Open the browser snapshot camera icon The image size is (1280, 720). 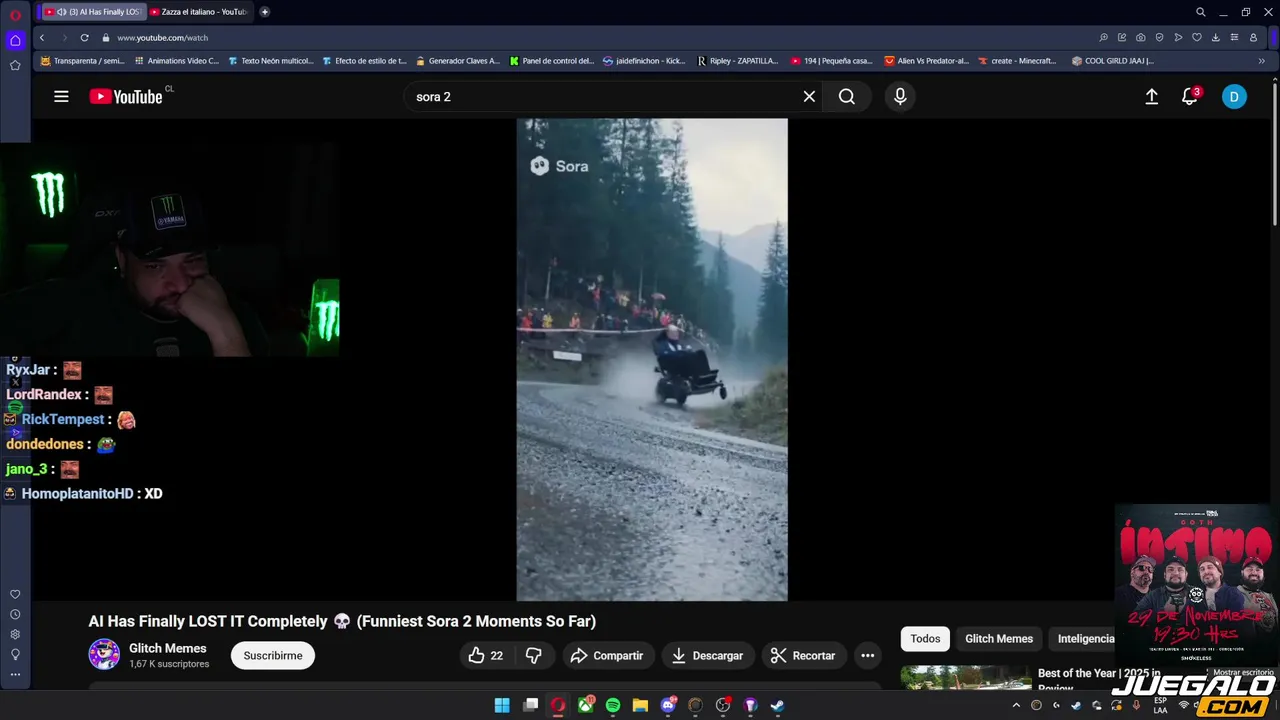1141,37
